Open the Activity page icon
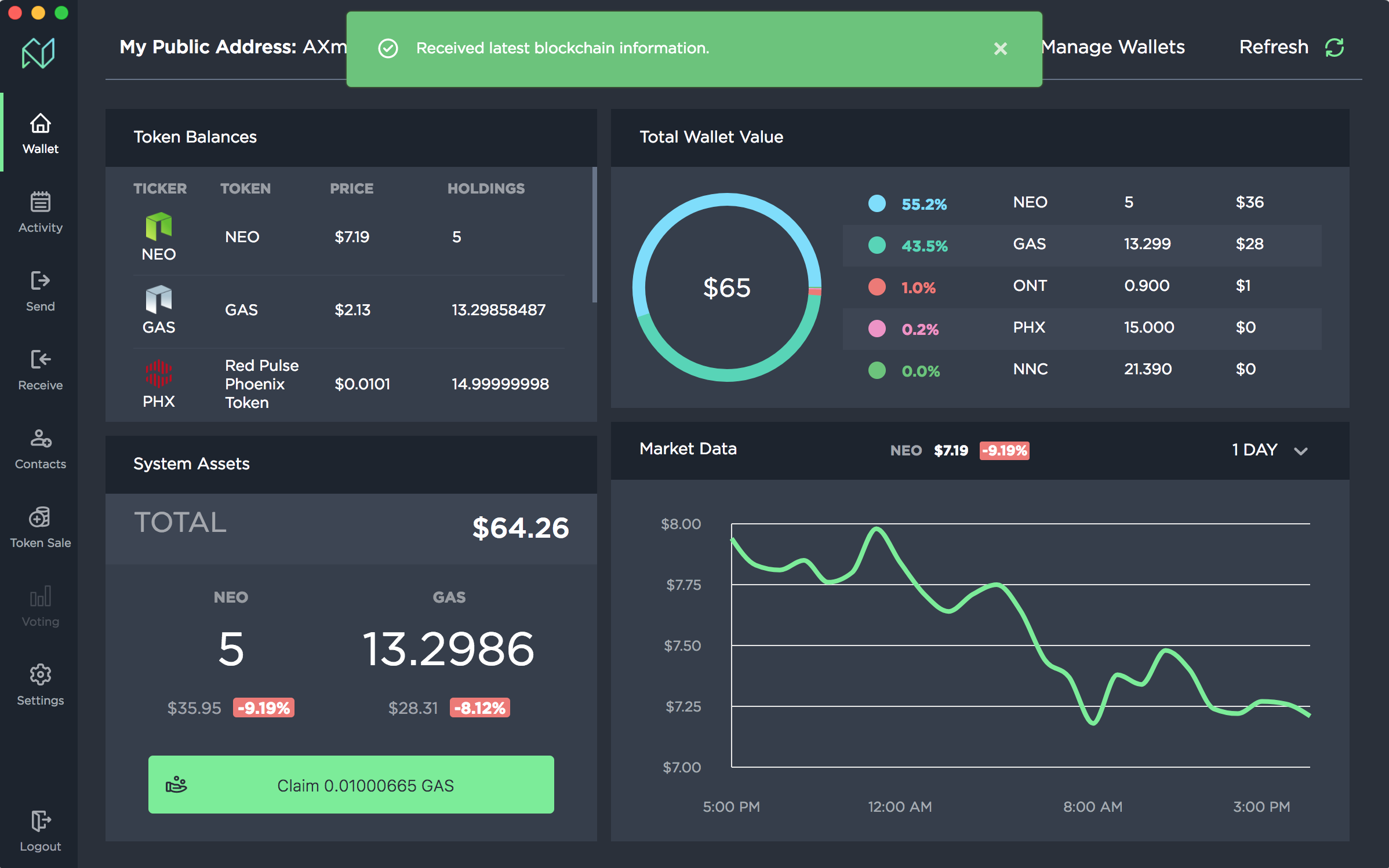Screen dimensions: 1389x868 [x=40, y=203]
